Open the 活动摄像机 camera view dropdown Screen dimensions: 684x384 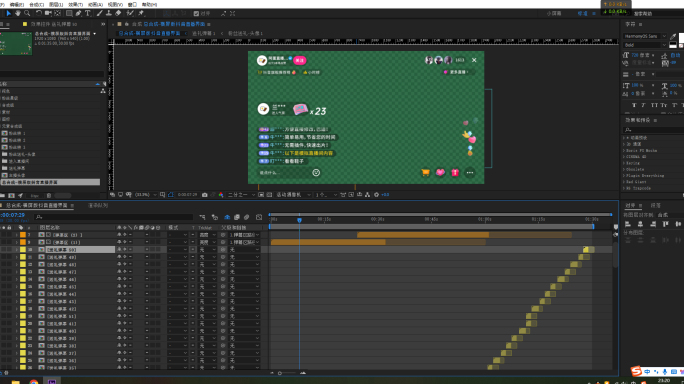click(x=293, y=195)
